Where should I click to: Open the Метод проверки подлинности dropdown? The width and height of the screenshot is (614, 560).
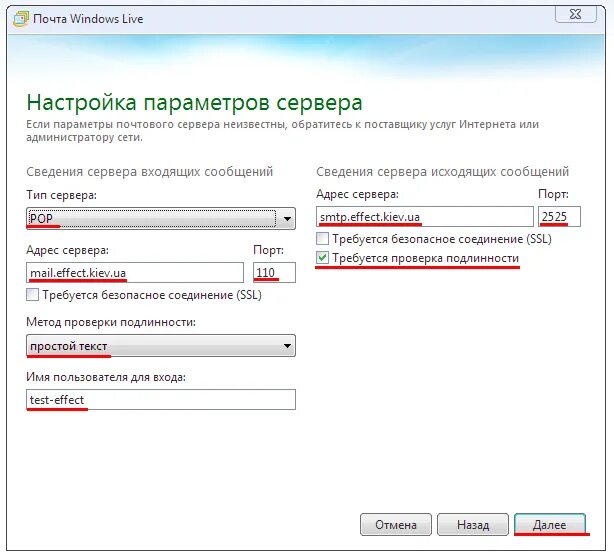(x=161, y=346)
